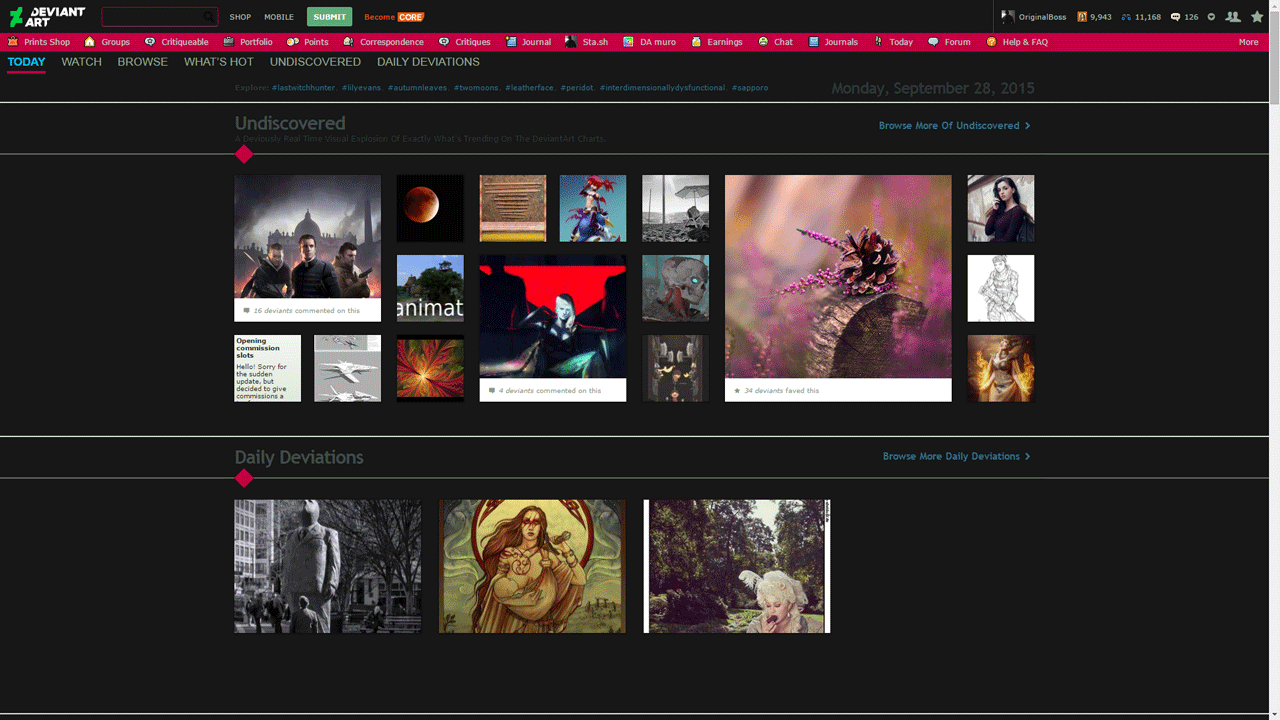Click the Earnings icon
The width and height of the screenshot is (1280, 720).
click(x=696, y=42)
